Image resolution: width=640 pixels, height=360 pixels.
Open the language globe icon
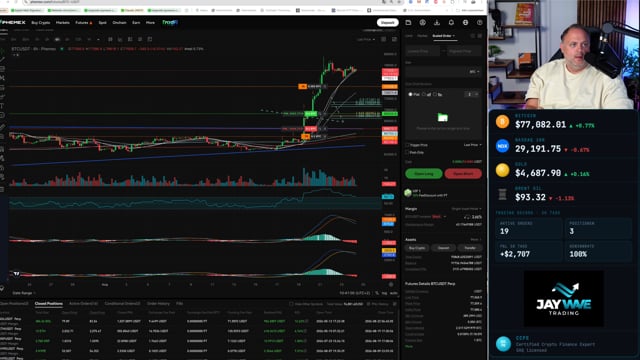[465, 22]
